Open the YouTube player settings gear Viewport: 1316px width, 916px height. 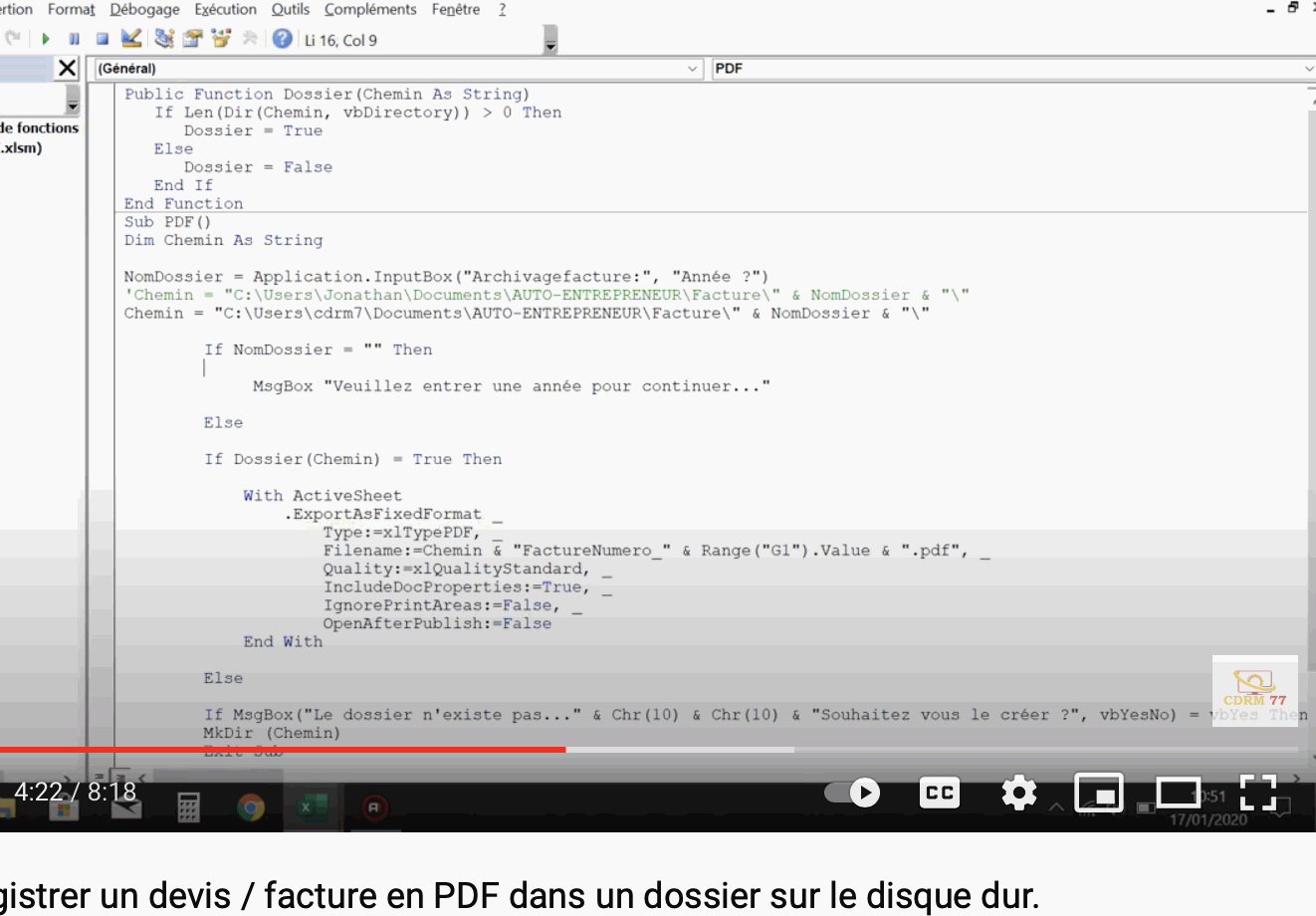[1018, 793]
